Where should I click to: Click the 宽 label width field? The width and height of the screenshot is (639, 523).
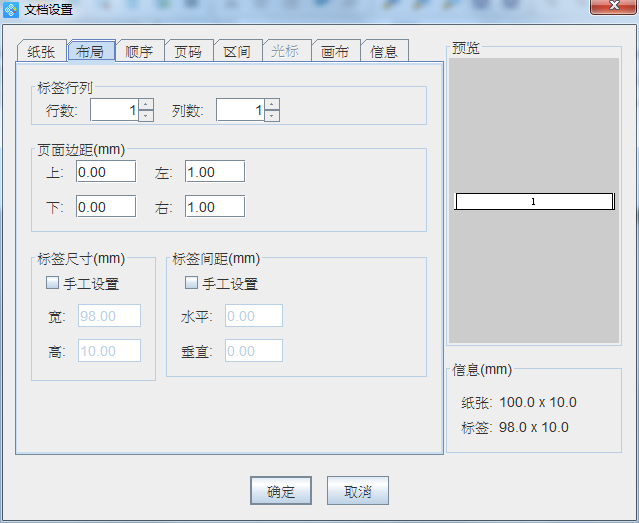110,316
